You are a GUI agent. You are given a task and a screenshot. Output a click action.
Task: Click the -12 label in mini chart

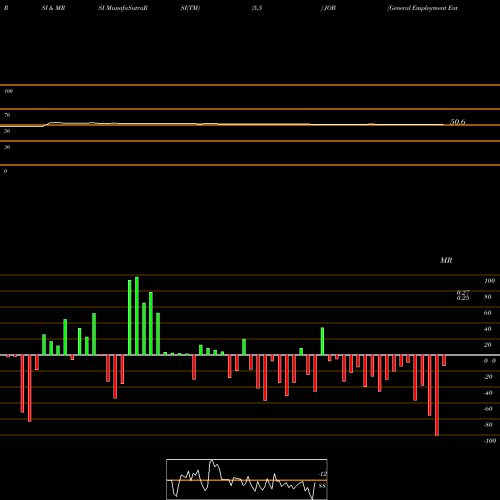click(322, 474)
